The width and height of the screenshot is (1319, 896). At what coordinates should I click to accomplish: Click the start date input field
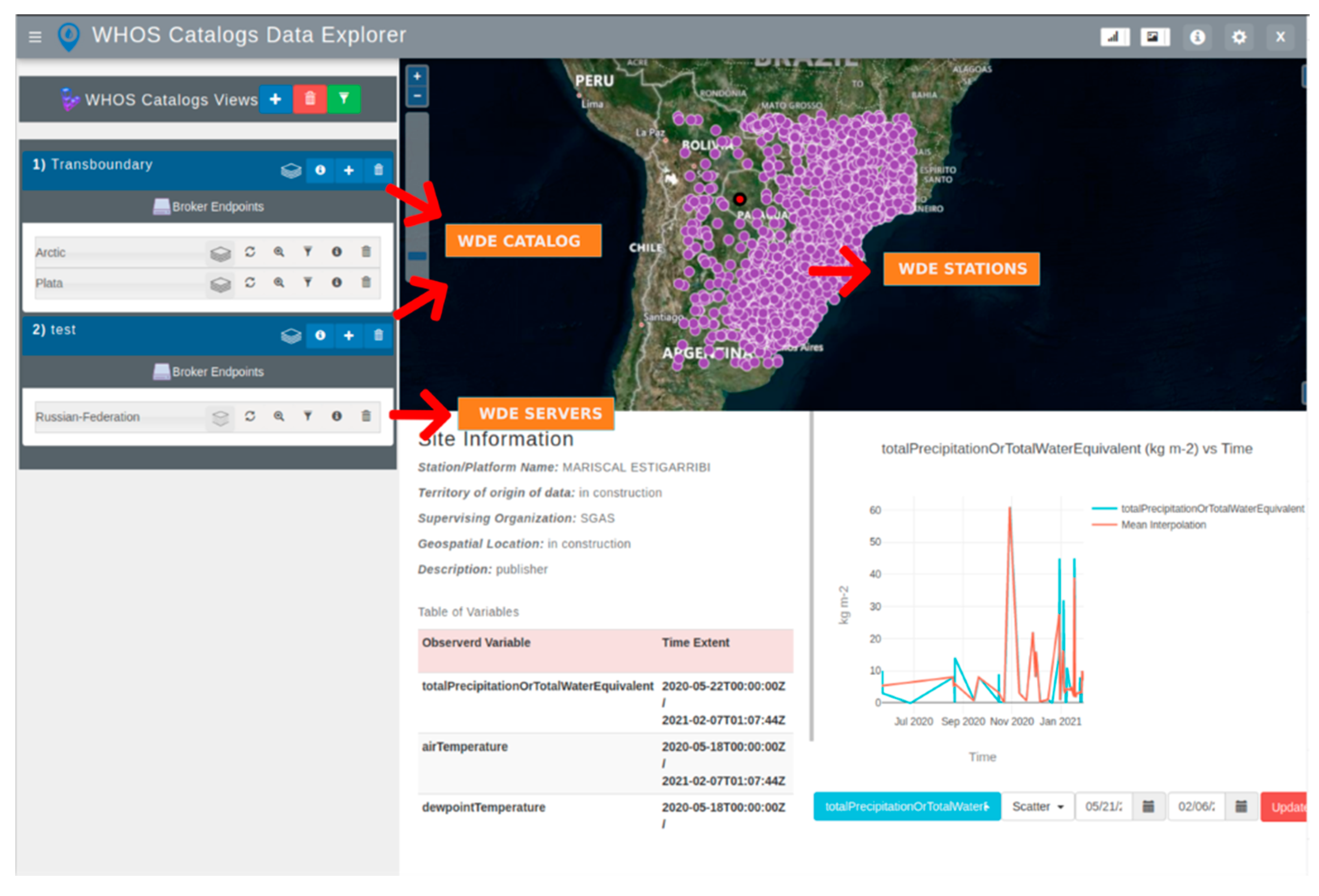(1103, 806)
